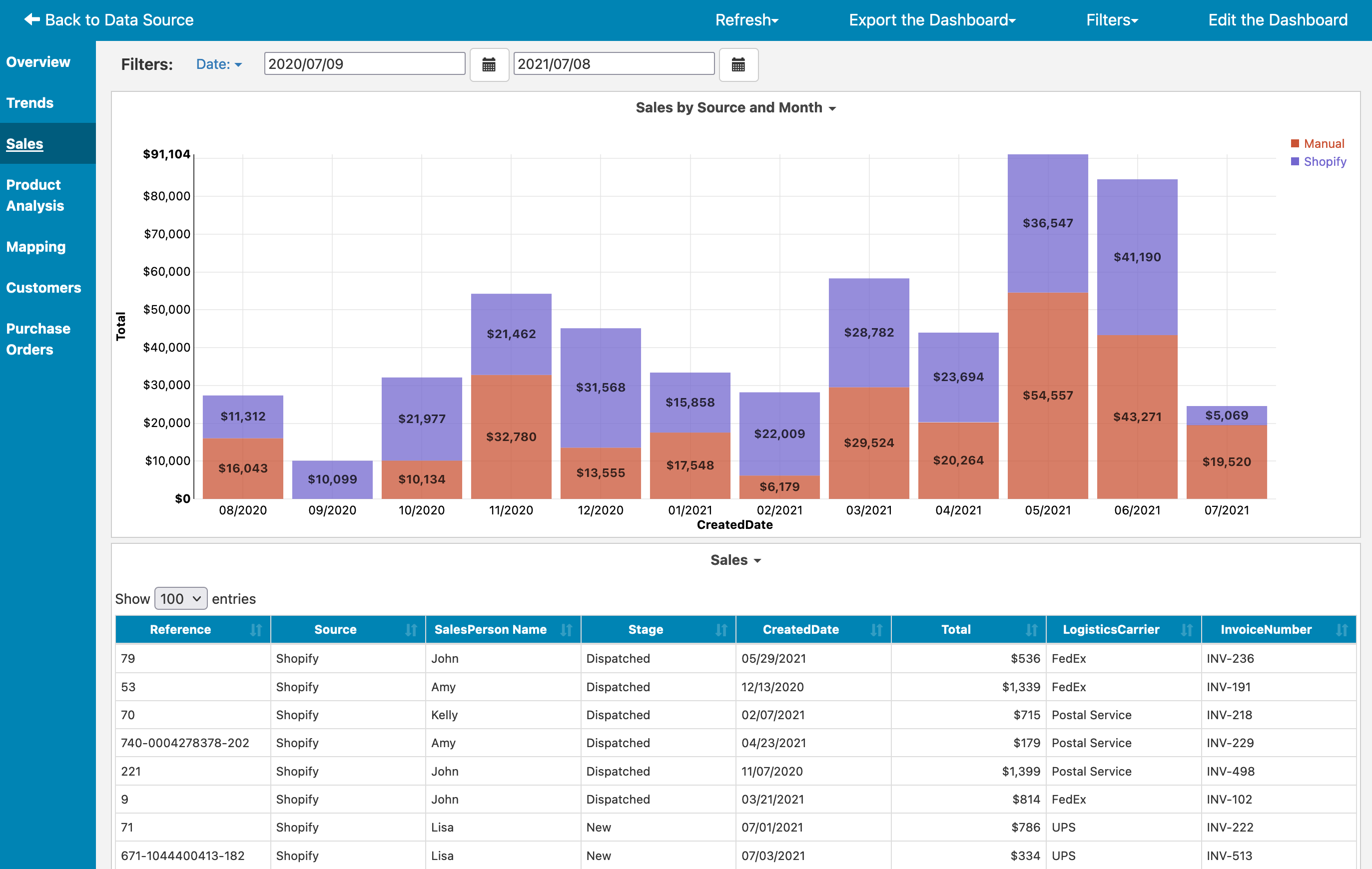This screenshot has height=869, width=1372.
Task: Click Back to Data Source
Action: point(109,19)
